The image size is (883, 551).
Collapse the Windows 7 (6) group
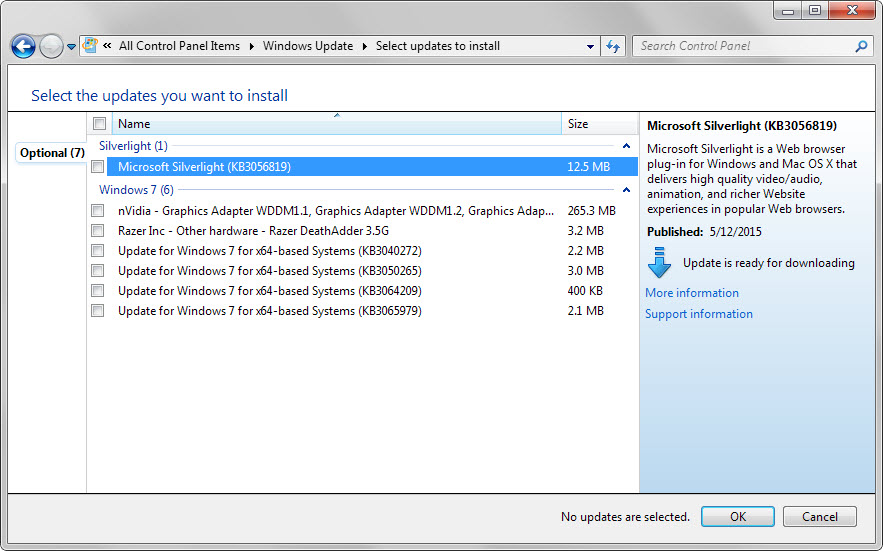click(626, 190)
